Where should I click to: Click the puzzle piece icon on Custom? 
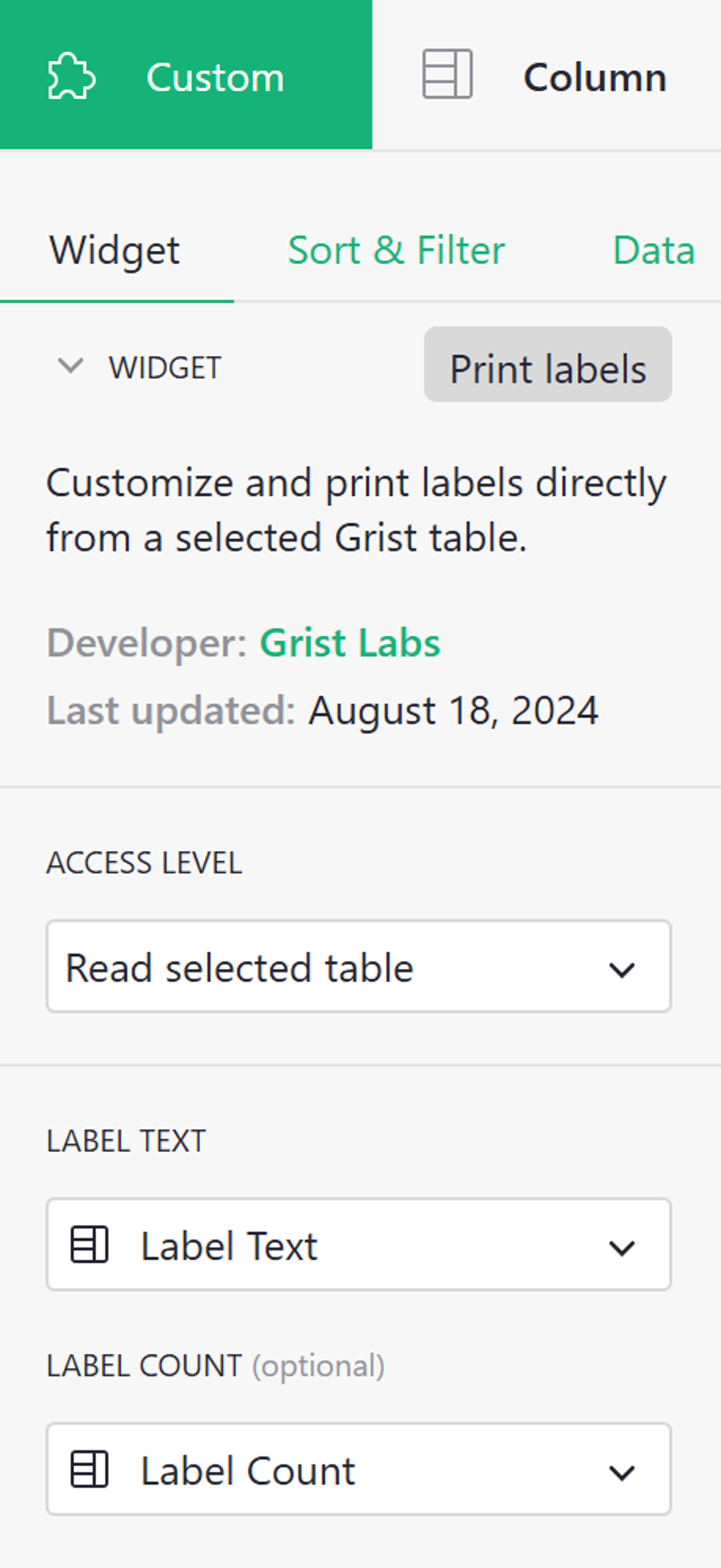point(72,77)
